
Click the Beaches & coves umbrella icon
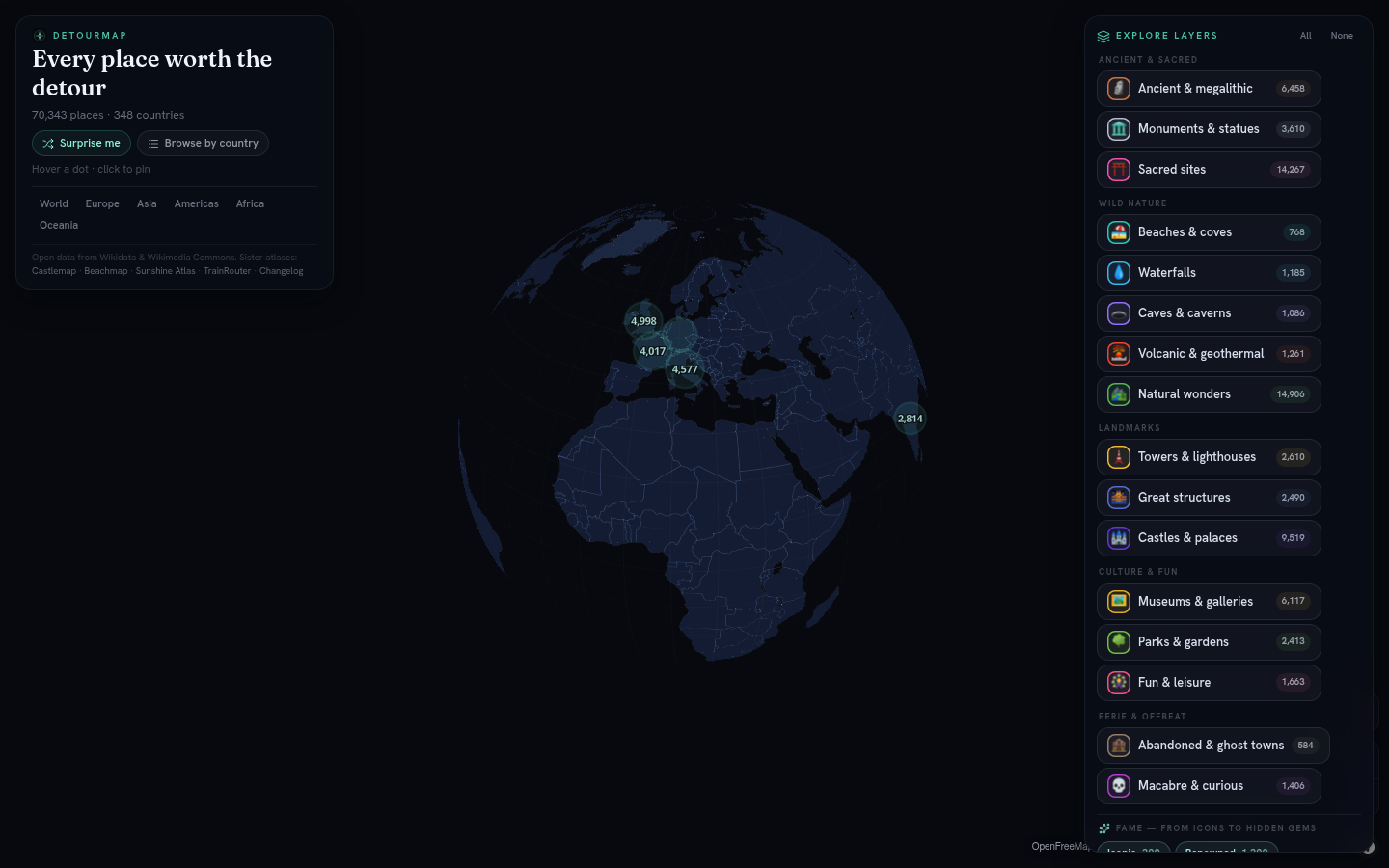(1119, 232)
